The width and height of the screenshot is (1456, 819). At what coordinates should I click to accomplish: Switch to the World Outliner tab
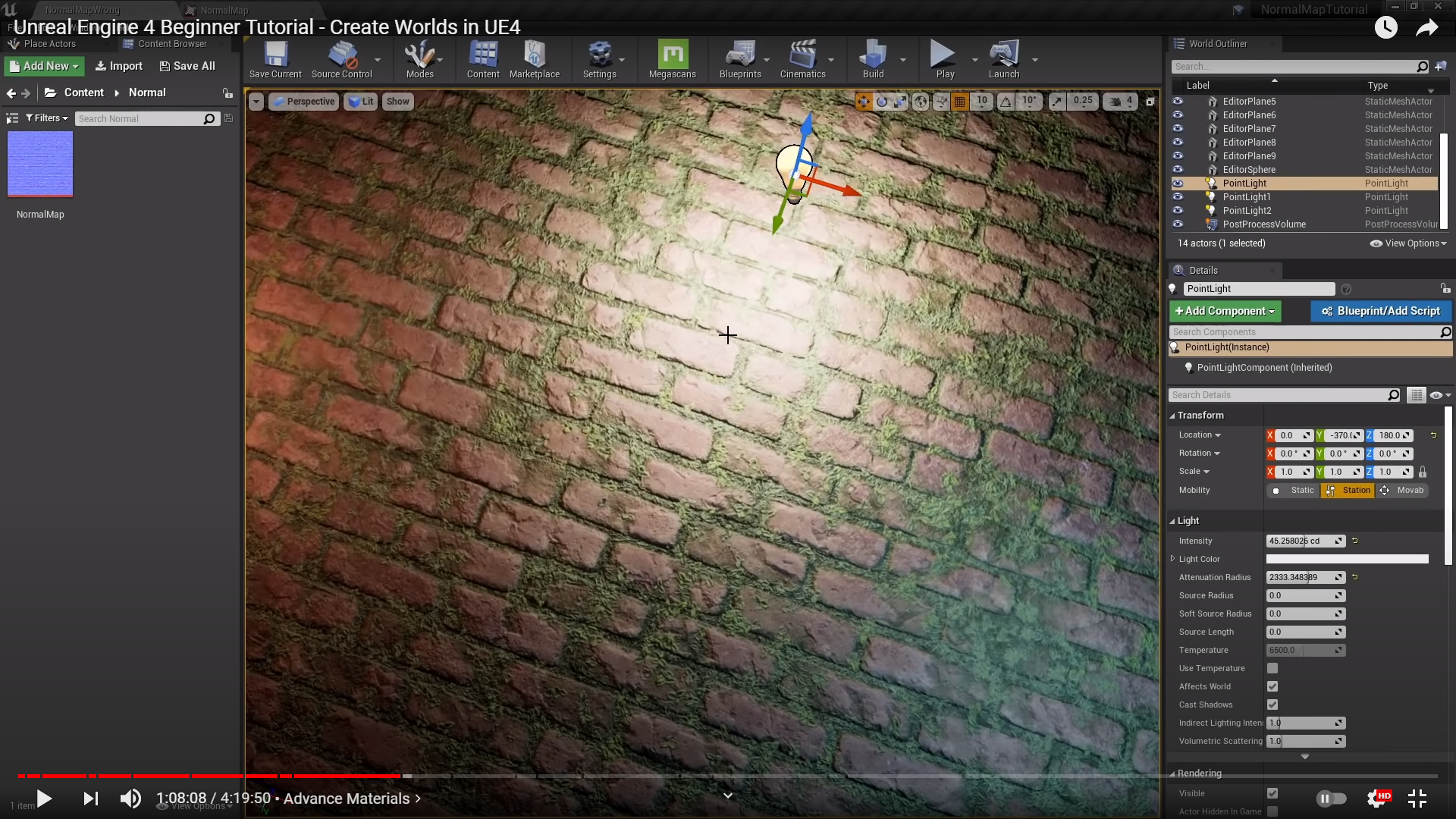pos(1216,43)
